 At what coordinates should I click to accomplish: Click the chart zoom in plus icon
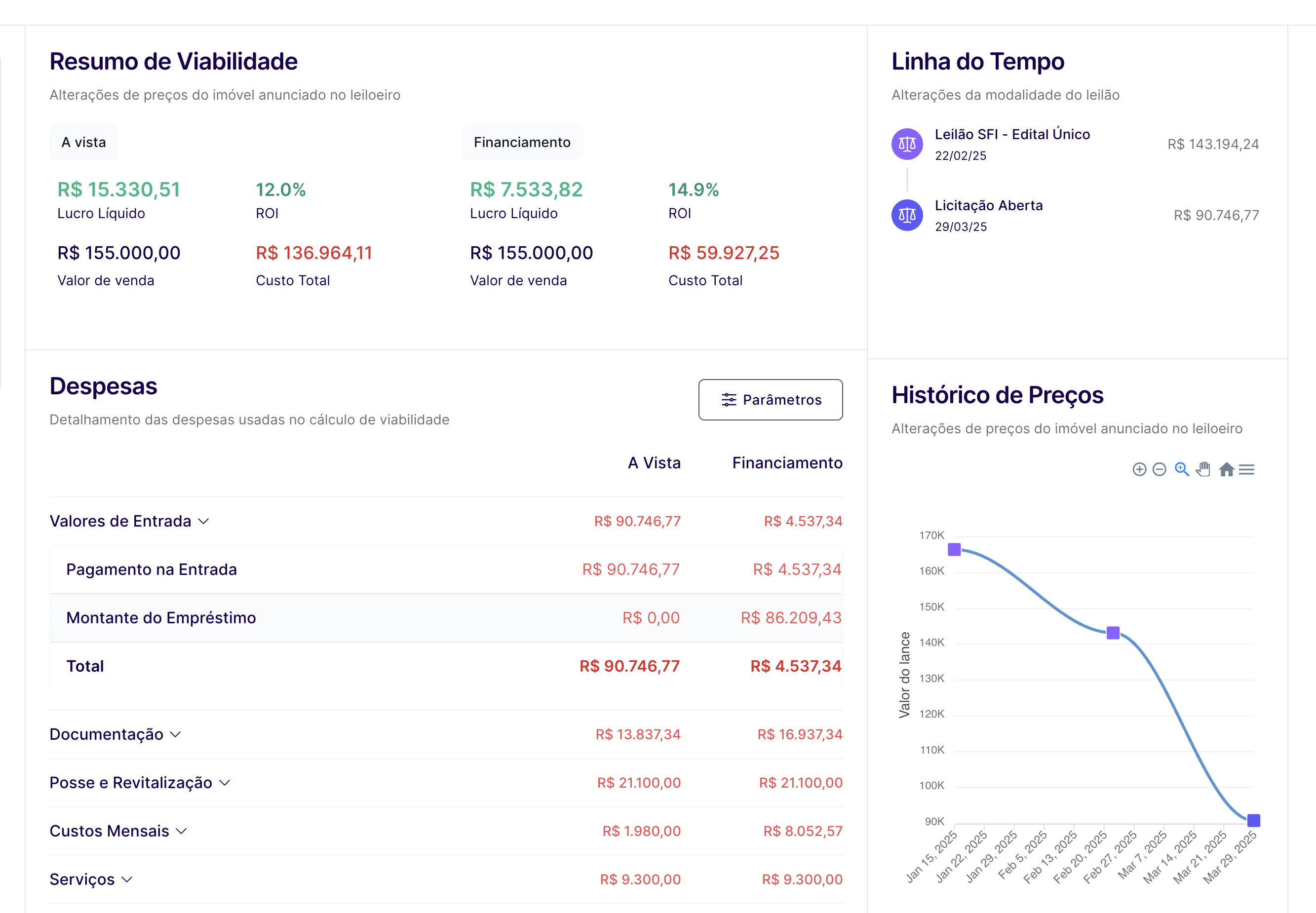[1139, 470]
